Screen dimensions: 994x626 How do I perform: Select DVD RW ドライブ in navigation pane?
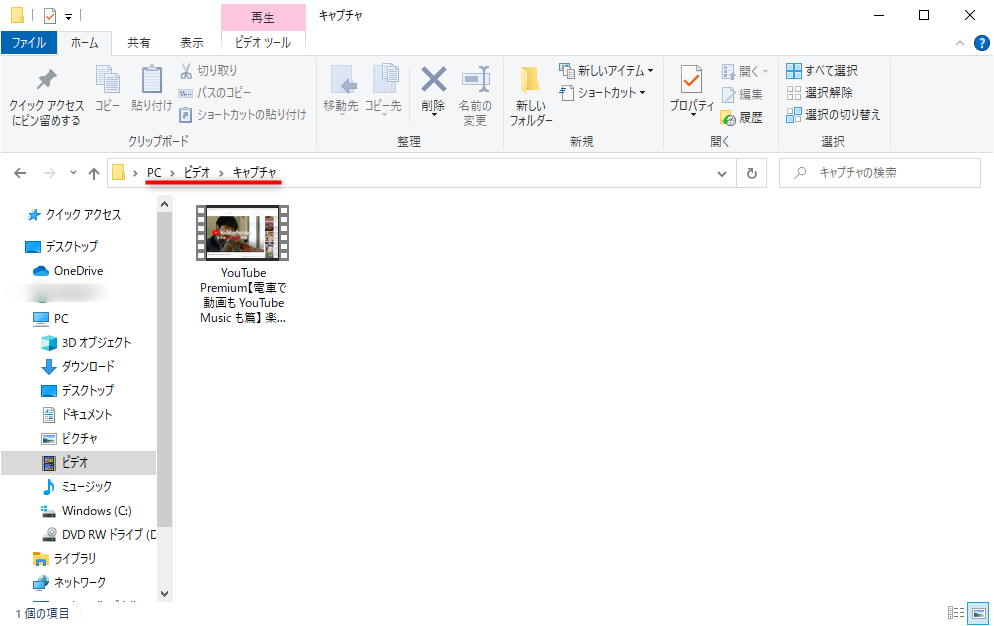(99, 535)
